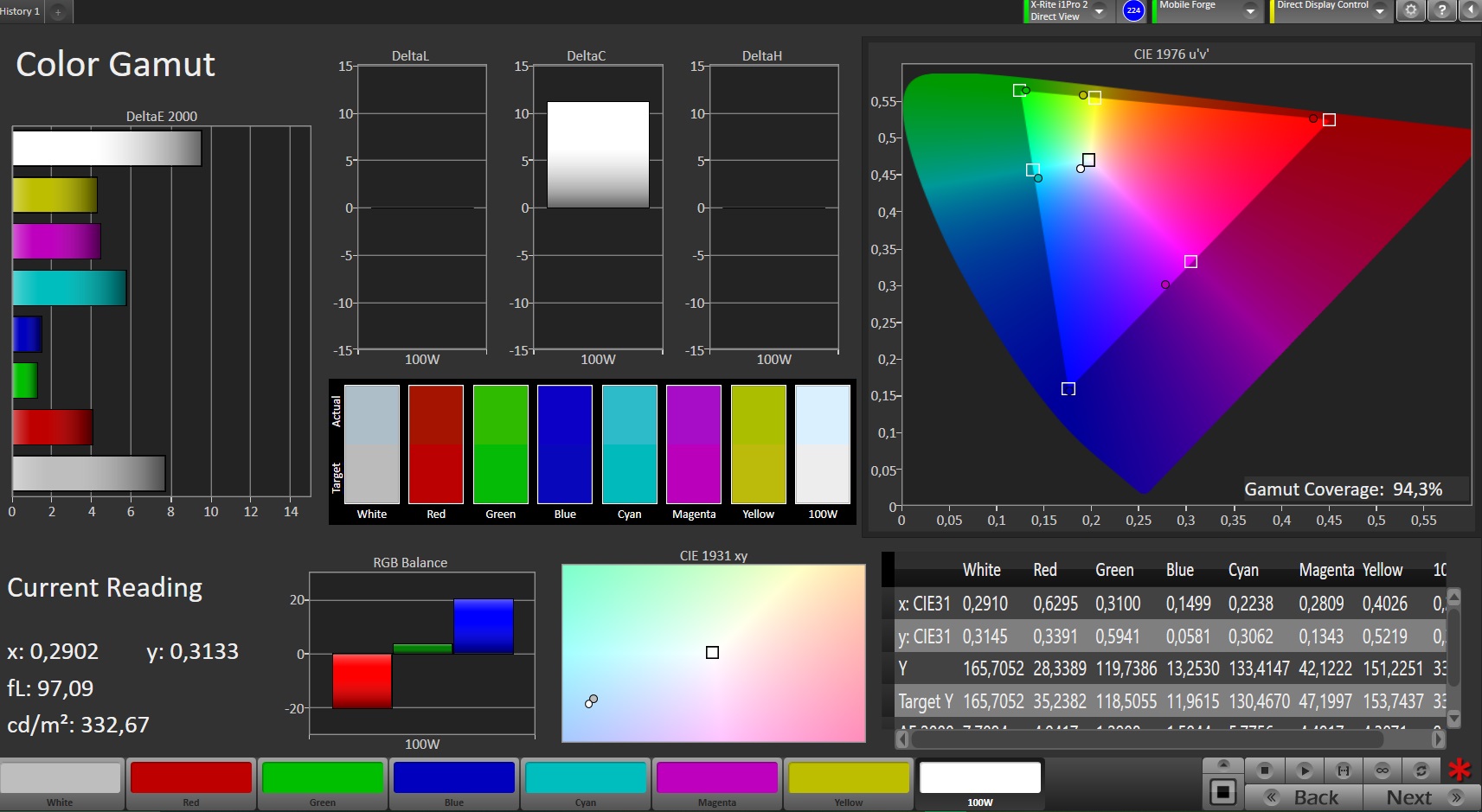Click the refresh arrows icon
Viewport: 1482px width, 812px height.
click(x=1421, y=770)
